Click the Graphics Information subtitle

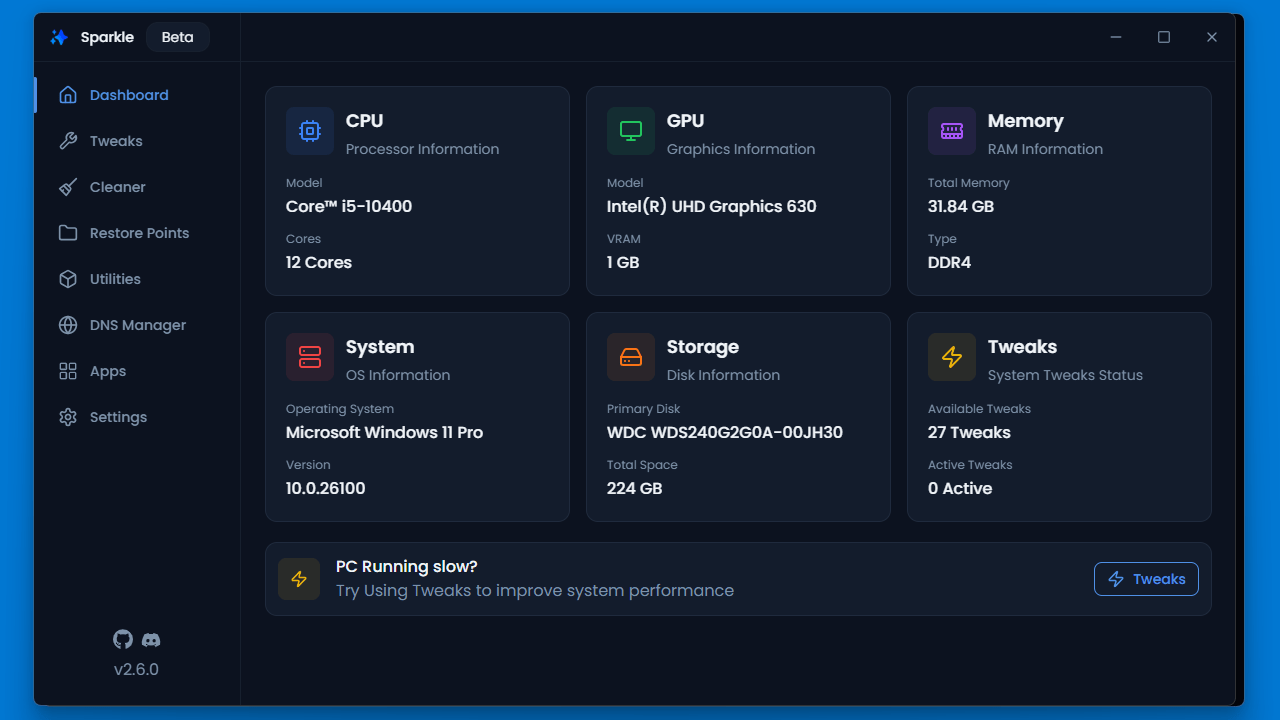(x=741, y=149)
